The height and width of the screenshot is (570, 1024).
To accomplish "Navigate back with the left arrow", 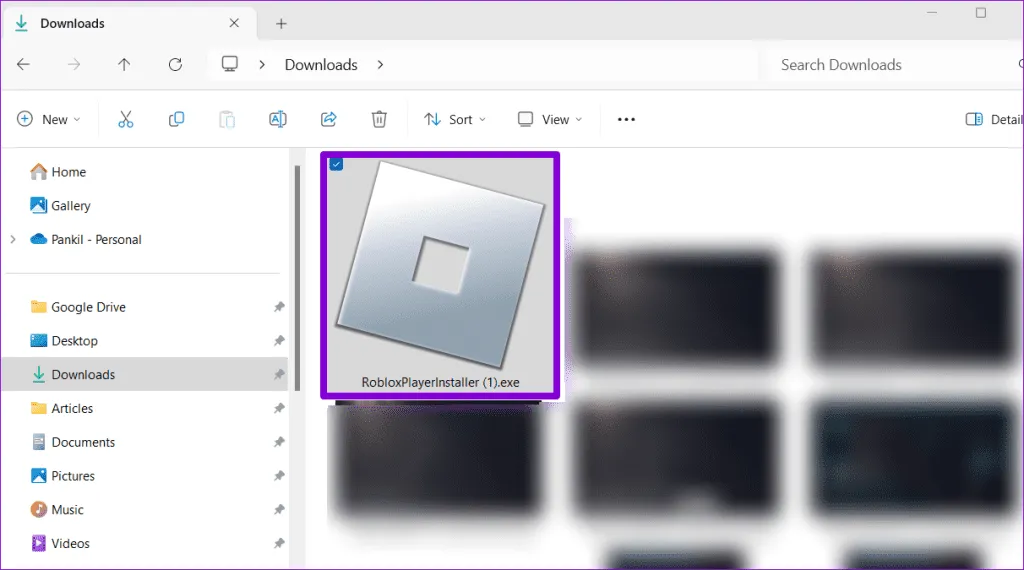I will [23, 65].
